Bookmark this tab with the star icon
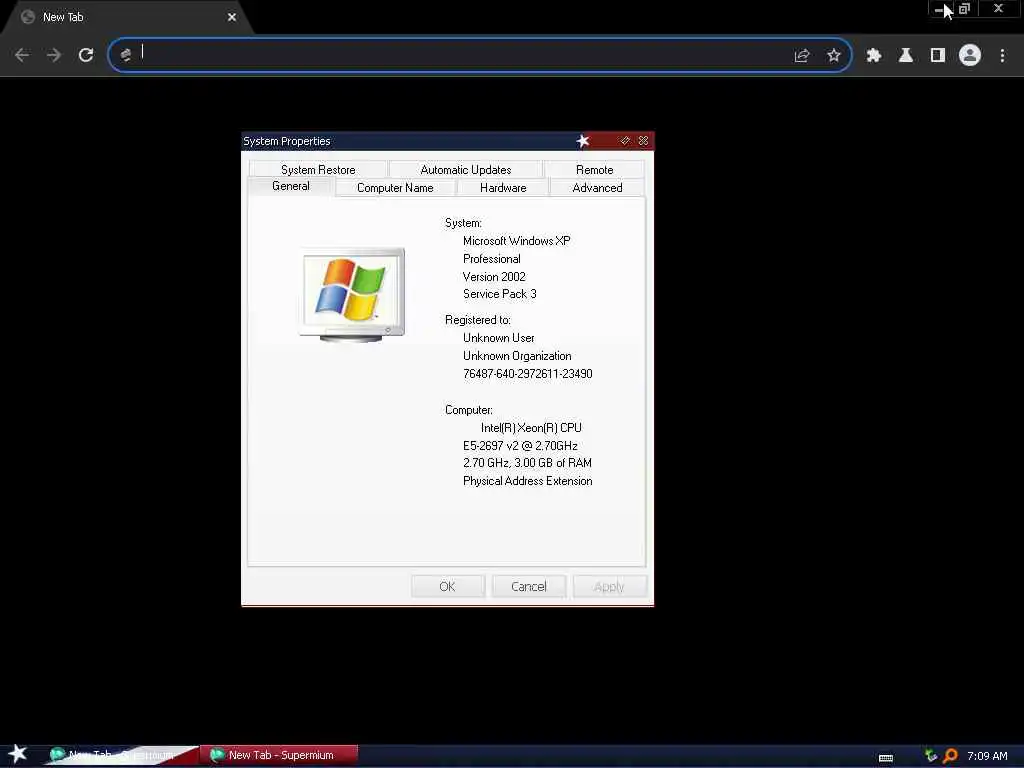The width and height of the screenshot is (1024, 768). pyautogui.click(x=833, y=56)
